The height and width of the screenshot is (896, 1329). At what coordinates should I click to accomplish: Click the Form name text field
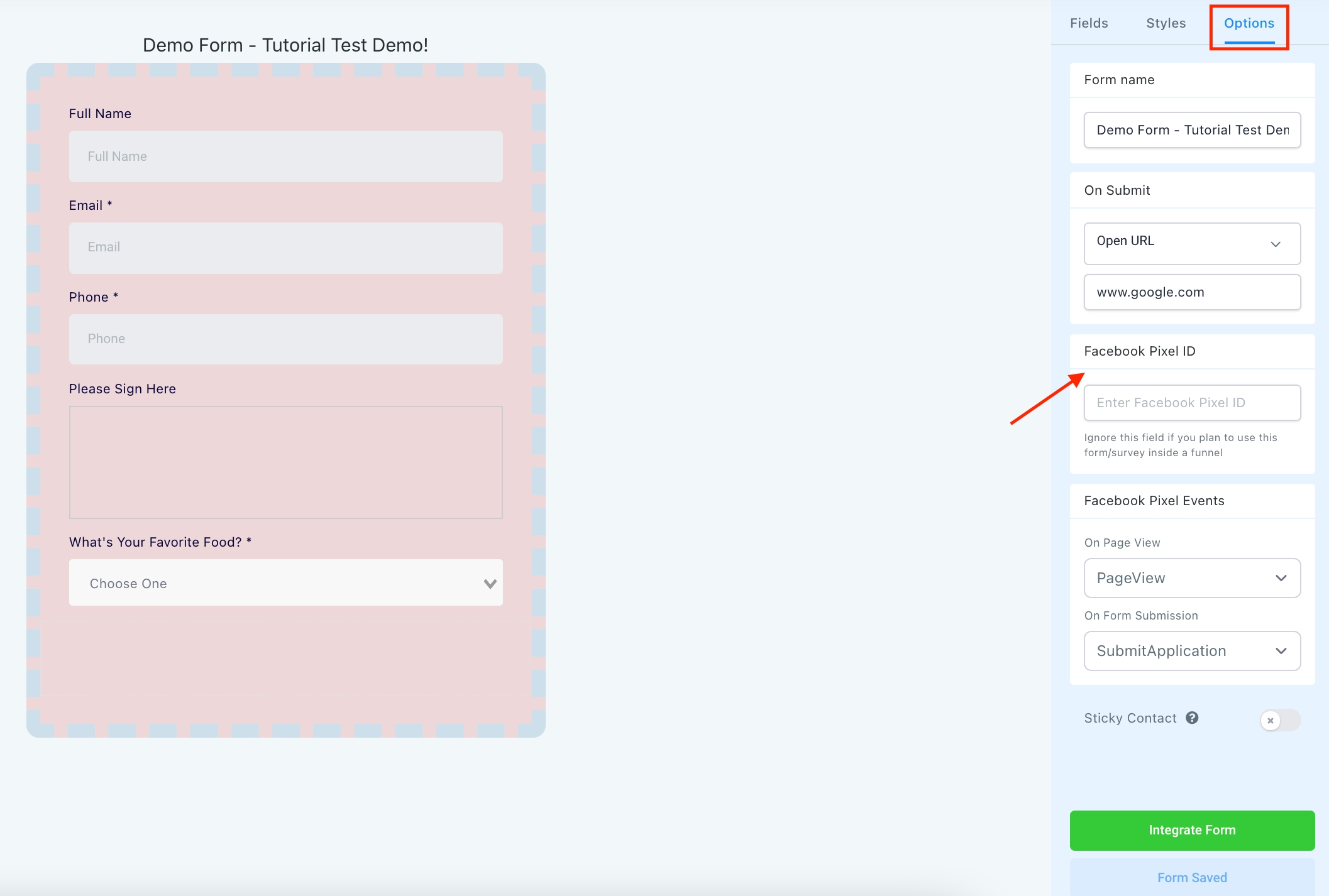point(1191,130)
